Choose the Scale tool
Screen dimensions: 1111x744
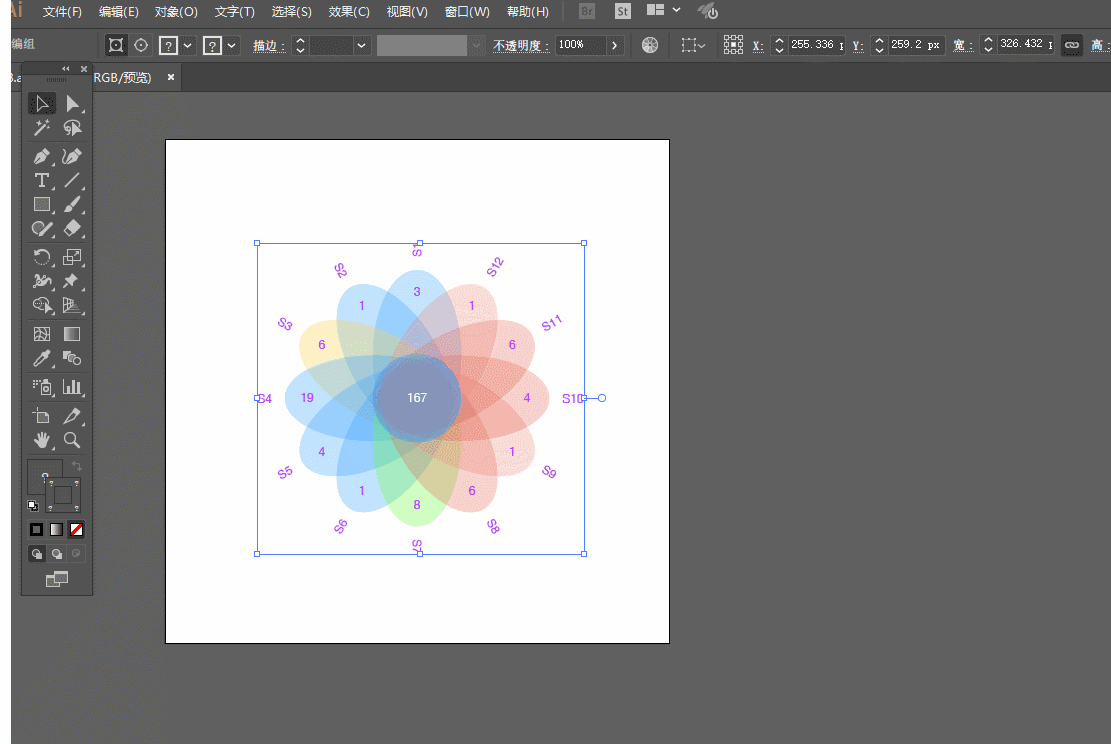coord(72,257)
